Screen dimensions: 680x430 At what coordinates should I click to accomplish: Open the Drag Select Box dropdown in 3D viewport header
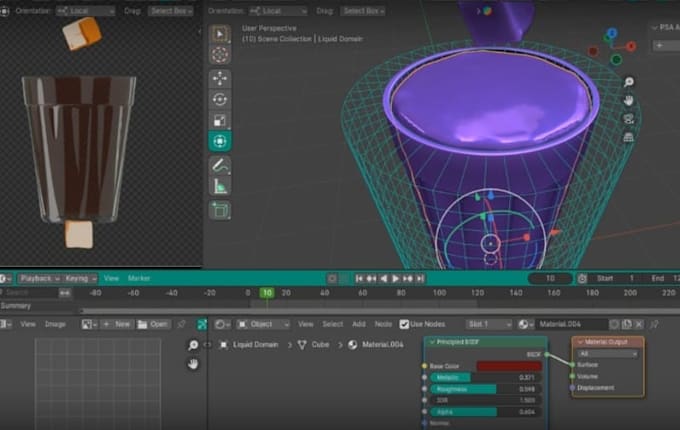[363, 11]
